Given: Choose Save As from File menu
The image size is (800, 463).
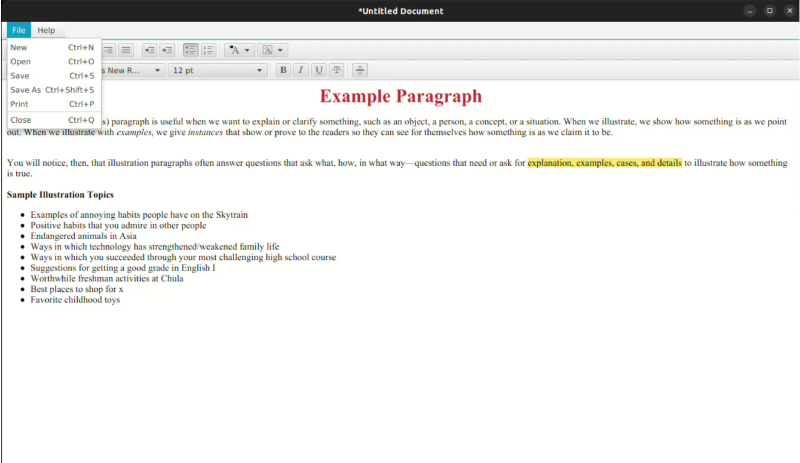Looking at the screenshot, I should (26, 90).
